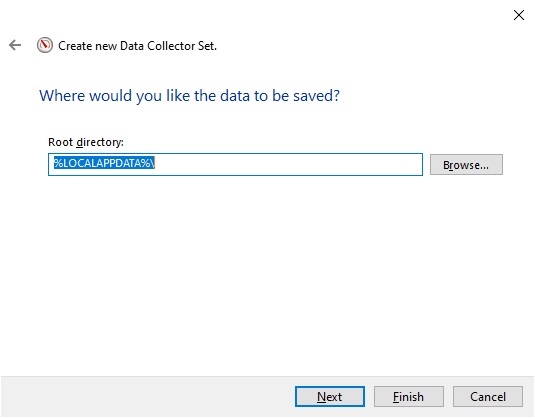This screenshot has height=418, width=535.
Task: Click the "Root directory:" label
Action: pyautogui.click(x=86, y=142)
